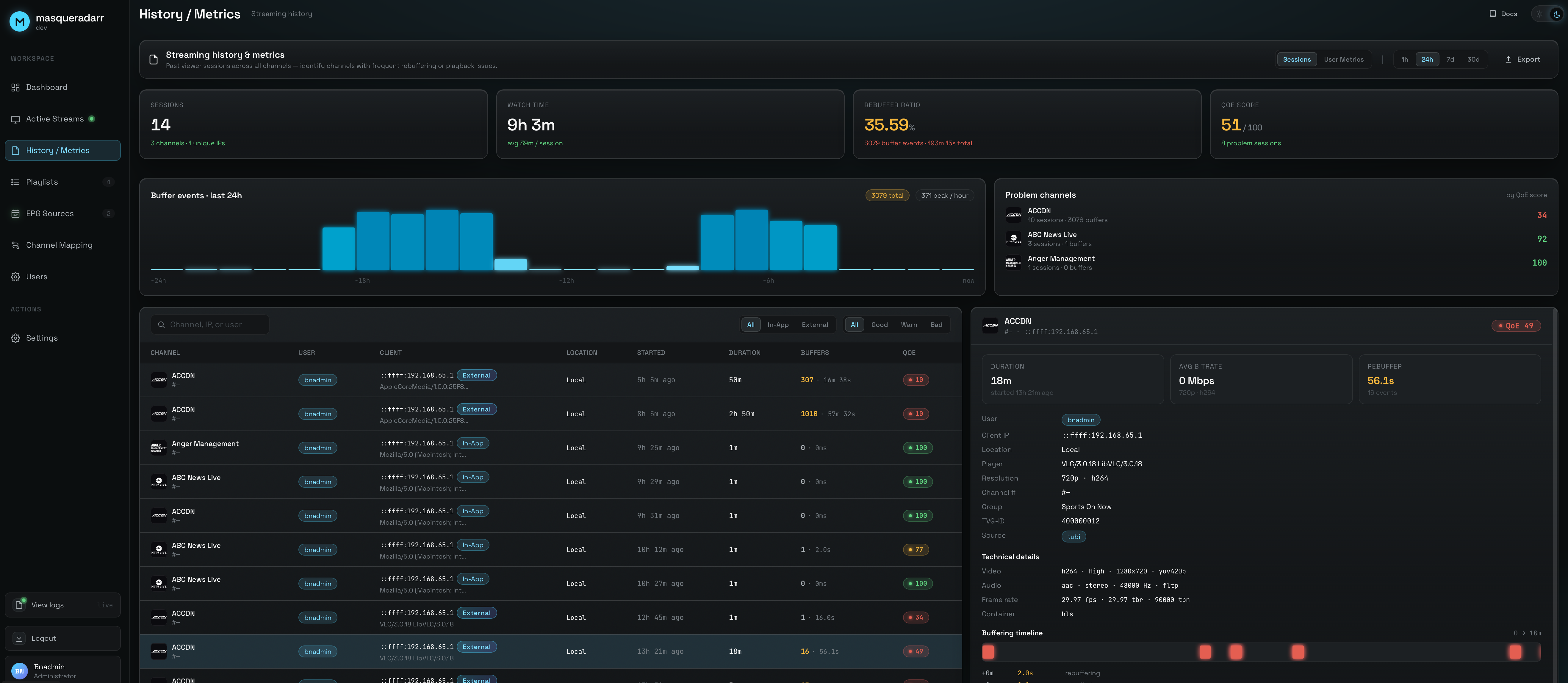Click Anger Management logo in Problem channels
The image size is (1568, 683).
(1013, 263)
